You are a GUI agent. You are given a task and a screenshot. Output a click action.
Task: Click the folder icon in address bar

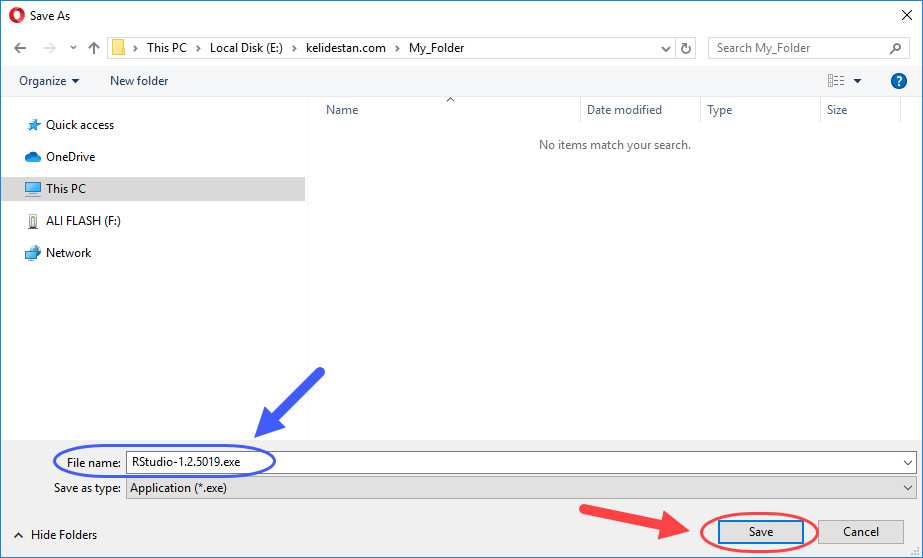[x=118, y=48]
